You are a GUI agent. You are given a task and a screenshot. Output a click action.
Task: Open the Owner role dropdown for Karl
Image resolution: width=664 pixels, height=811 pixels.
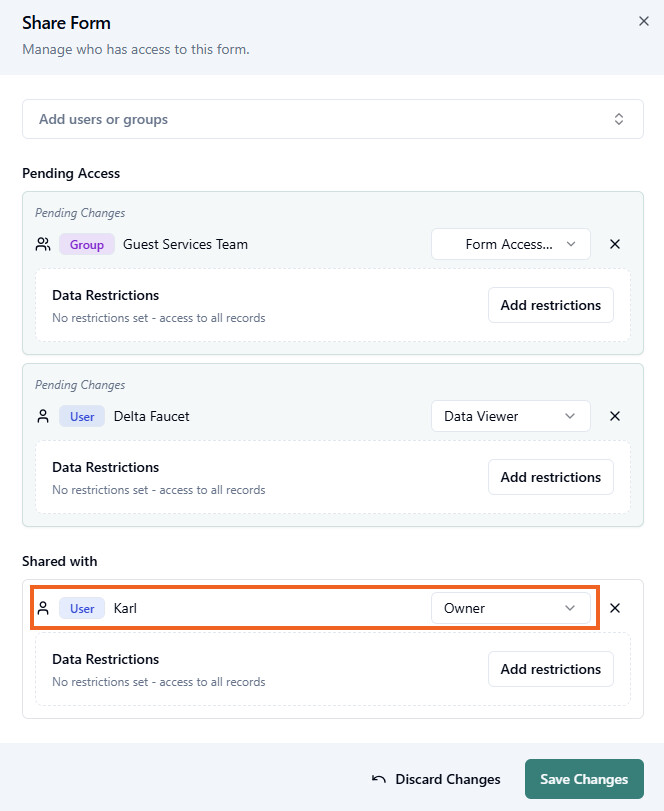pyautogui.click(x=510, y=608)
